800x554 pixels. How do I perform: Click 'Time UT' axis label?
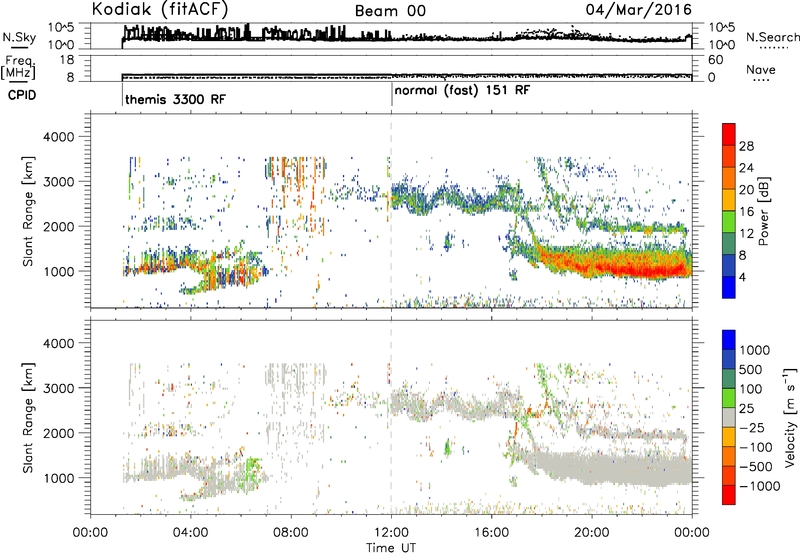pos(391,547)
